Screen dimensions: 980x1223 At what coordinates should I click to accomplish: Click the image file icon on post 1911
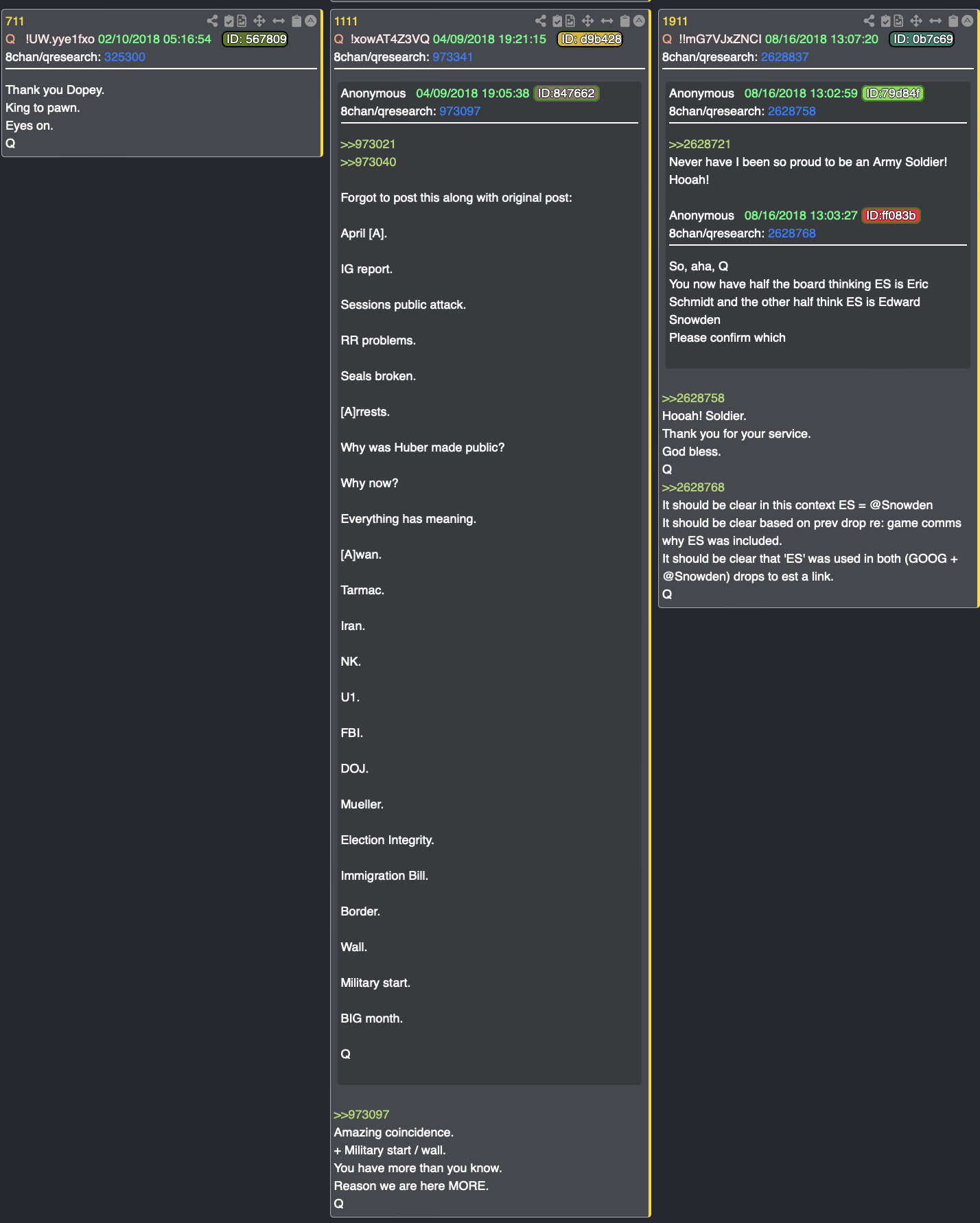(x=898, y=21)
